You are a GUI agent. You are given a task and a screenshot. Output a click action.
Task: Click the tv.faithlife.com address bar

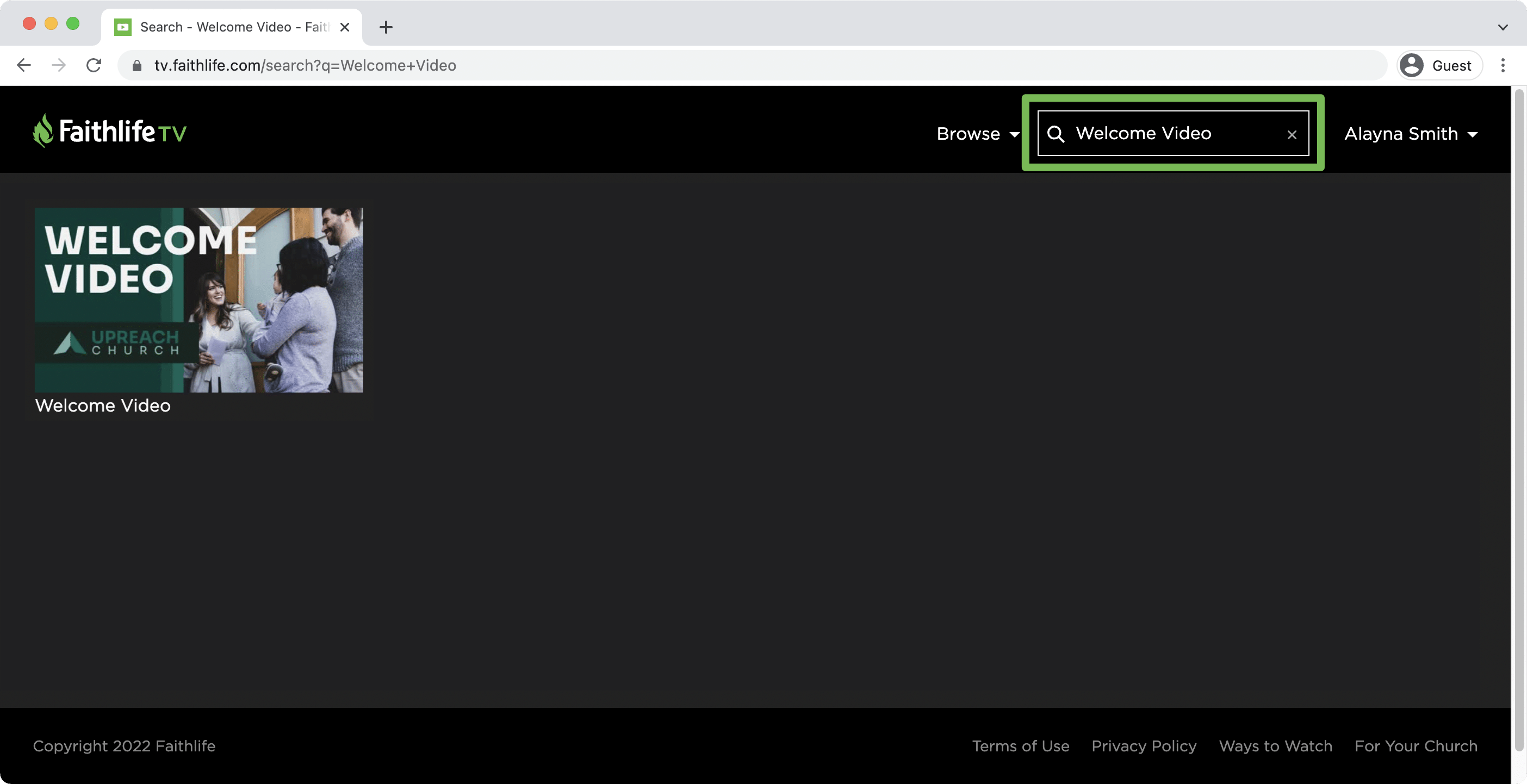coord(752,65)
